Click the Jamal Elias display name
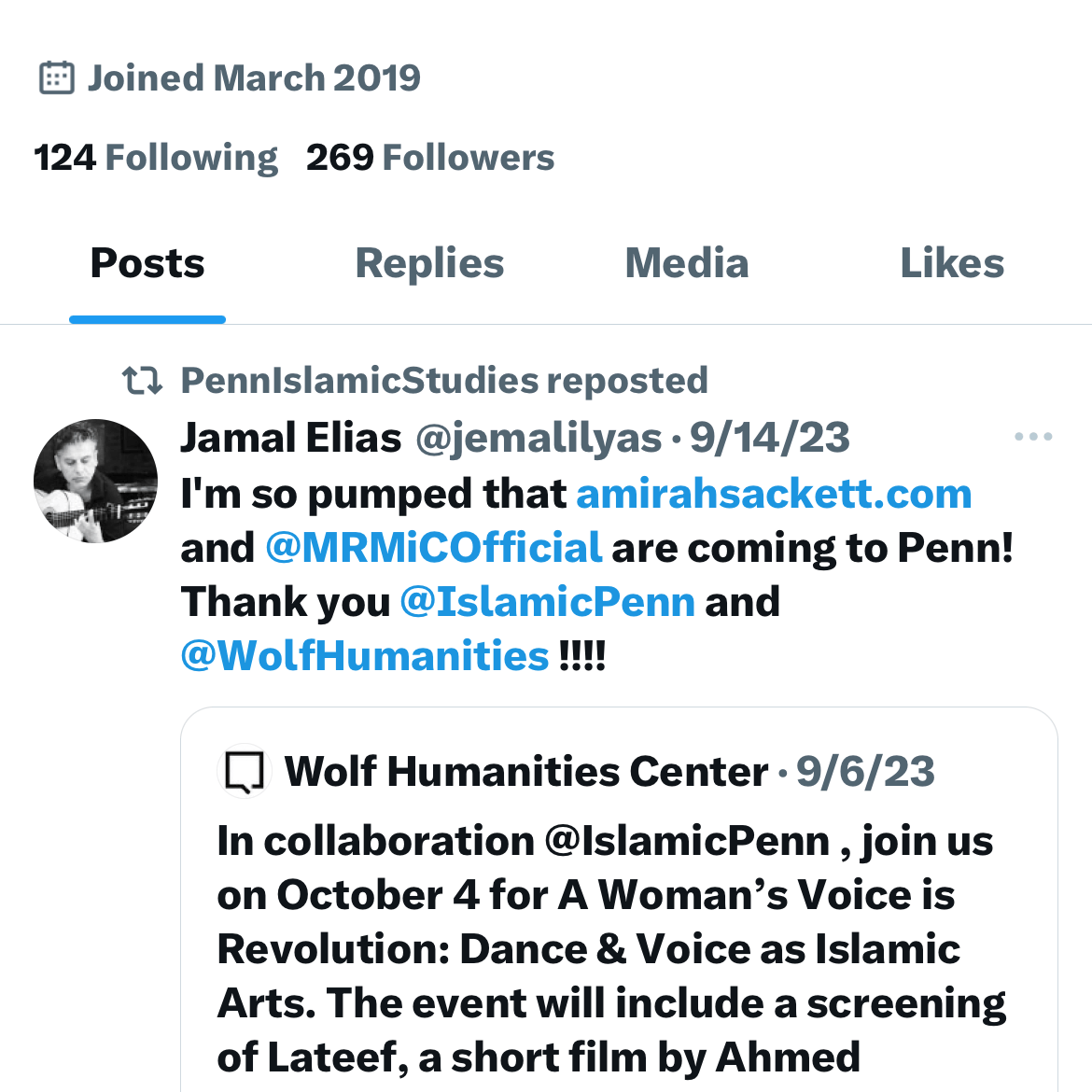This screenshot has width=1092, height=1092. (x=290, y=438)
